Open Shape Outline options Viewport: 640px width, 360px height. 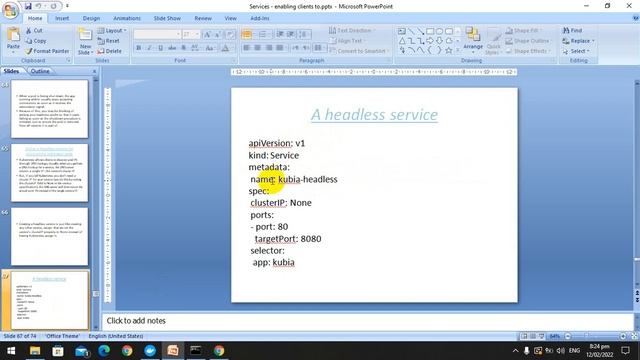(x=529, y=41)
